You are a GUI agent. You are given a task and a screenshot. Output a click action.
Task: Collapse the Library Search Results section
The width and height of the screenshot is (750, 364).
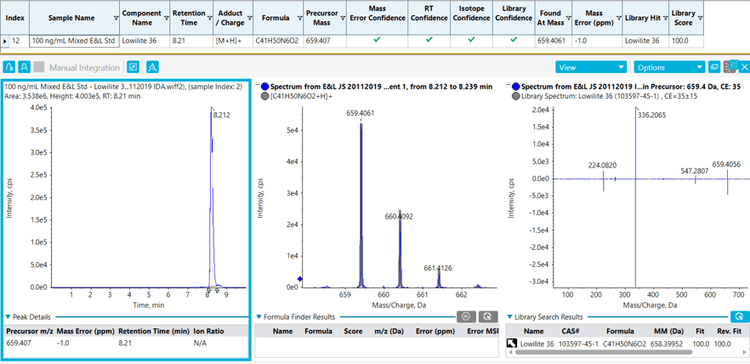point(510,317)
